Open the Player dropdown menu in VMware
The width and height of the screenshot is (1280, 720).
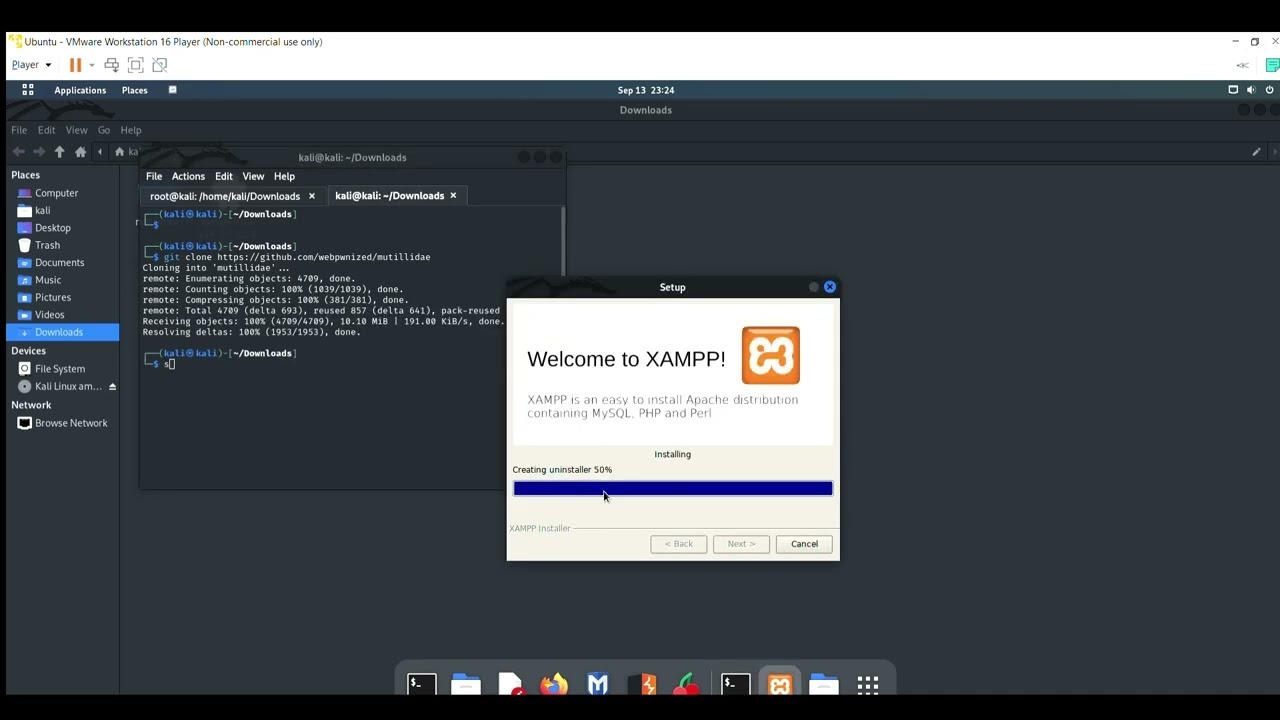click(x=31, y=65)
